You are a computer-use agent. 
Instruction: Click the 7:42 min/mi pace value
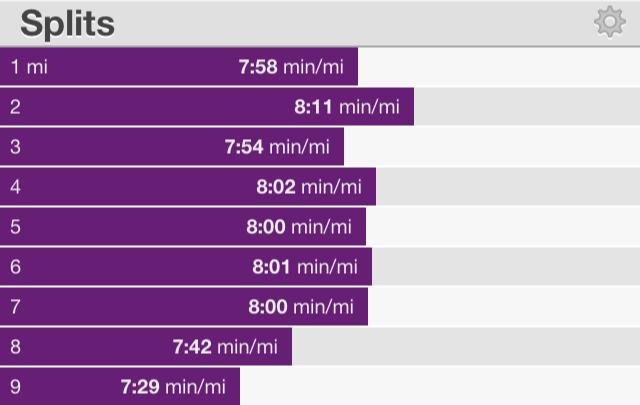coord(225,347)
